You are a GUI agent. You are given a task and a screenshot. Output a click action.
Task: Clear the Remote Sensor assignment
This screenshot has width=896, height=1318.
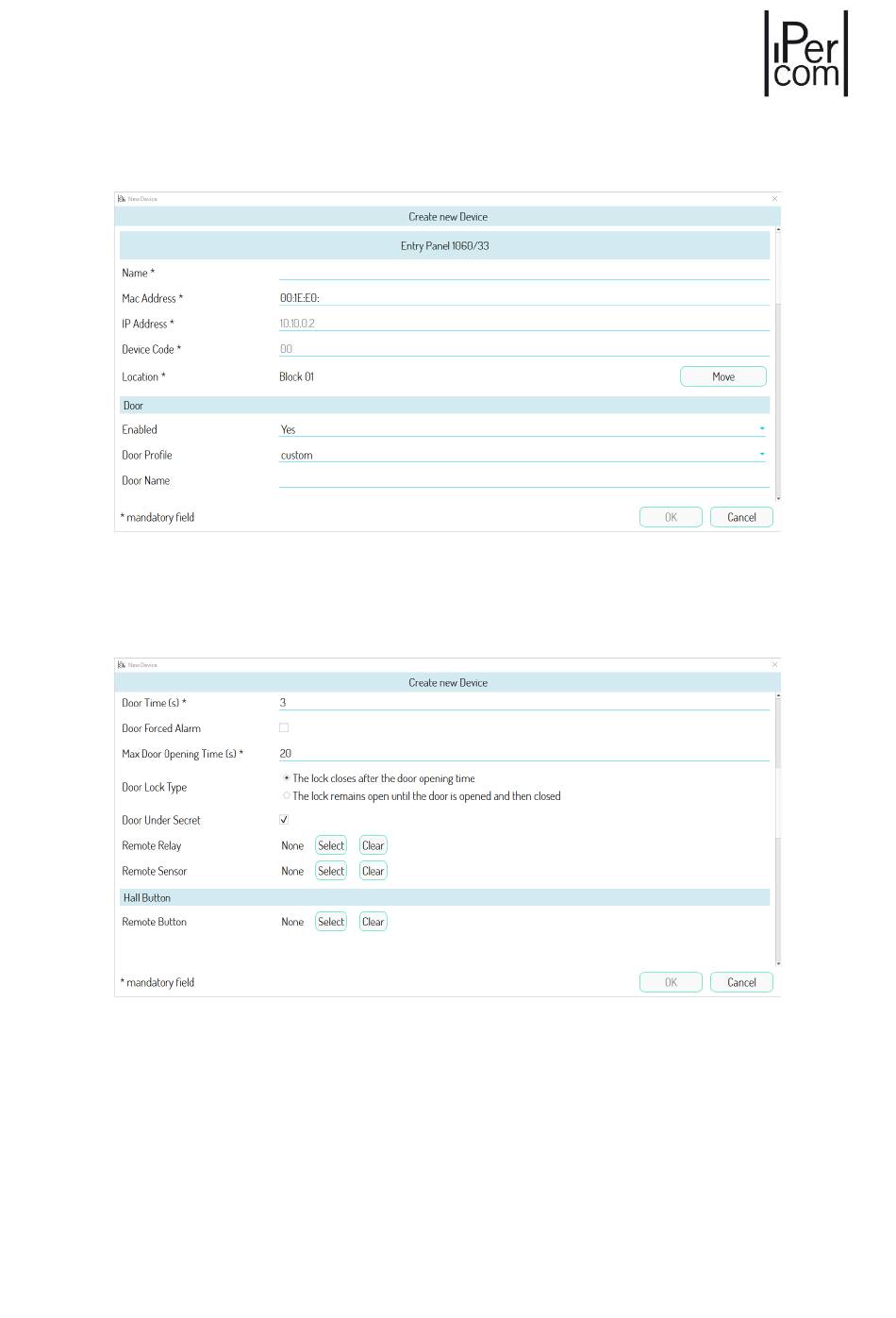(x=373, y=871)
